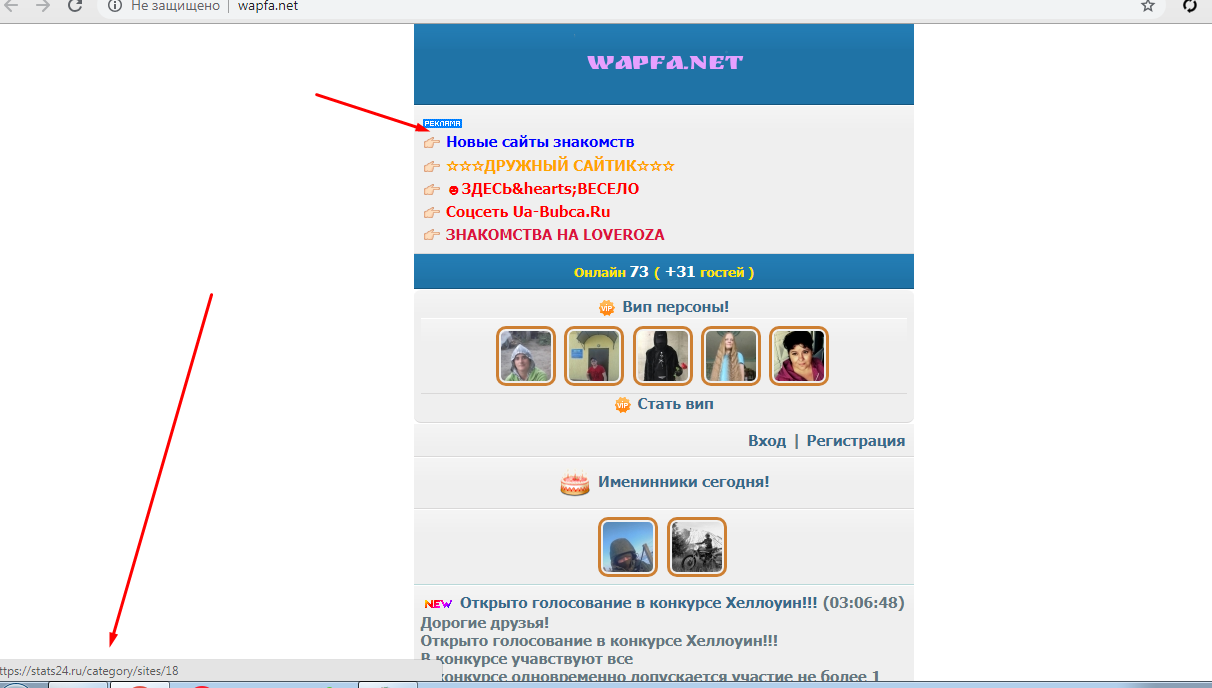Click the VIP badge beside Вип персоны

pos(606,308)
